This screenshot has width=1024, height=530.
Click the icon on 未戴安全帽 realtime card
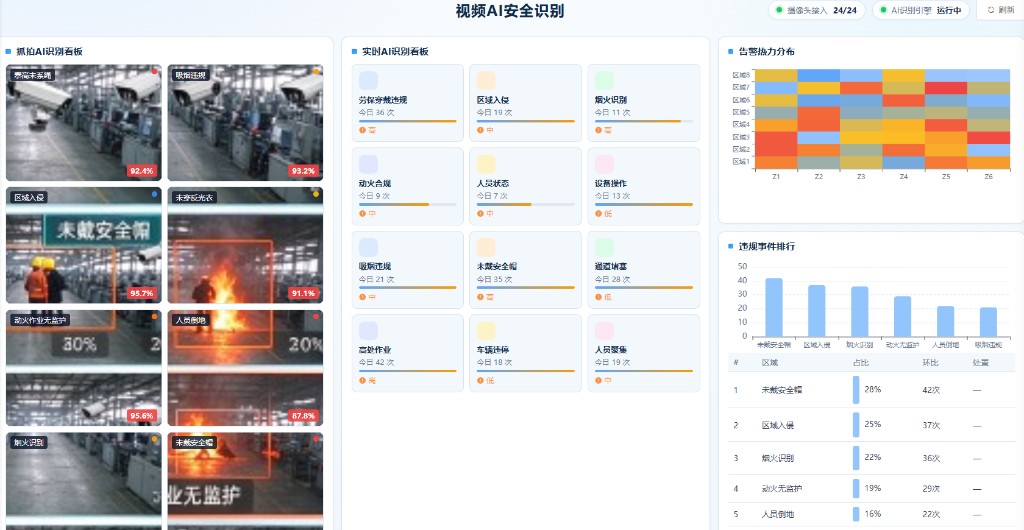pyautogui.click(x=486, y=247)
